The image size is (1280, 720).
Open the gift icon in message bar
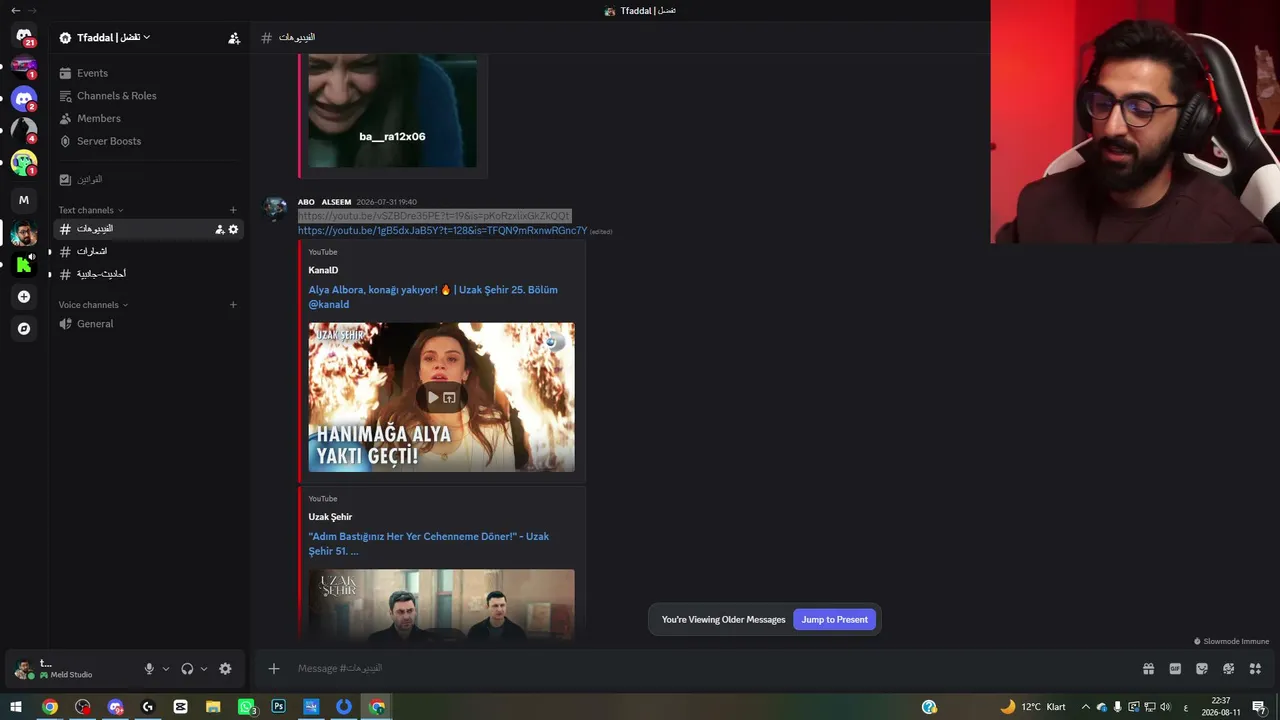pyautogui.click(x=1148, y=669)
